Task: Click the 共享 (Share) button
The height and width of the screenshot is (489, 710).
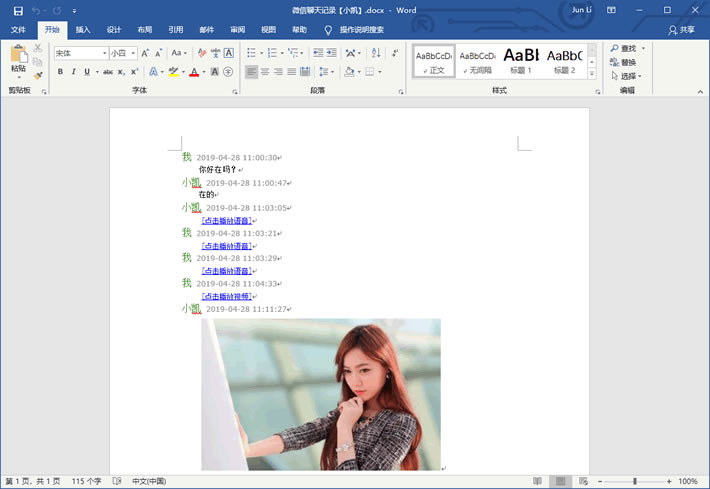Action: [681, 30]
